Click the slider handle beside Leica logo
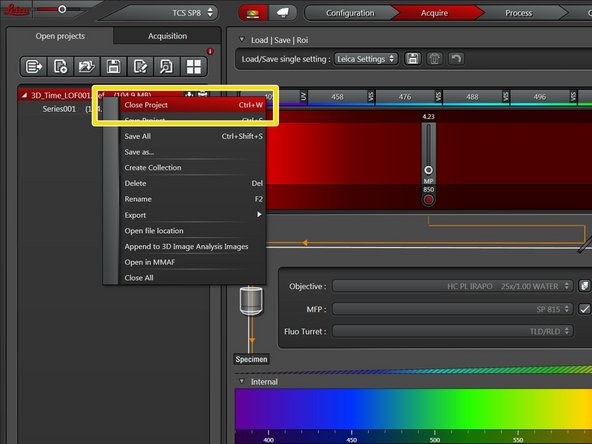Screen dimensions: 592x444 62,9
